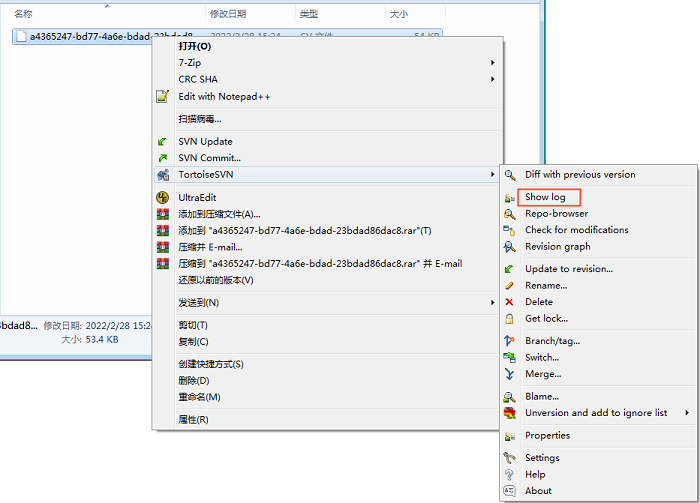
Task: Open Revision graph
Action: click(557, 247)
